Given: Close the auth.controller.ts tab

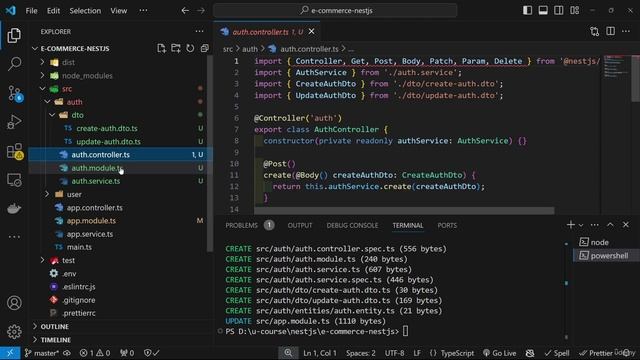Looking at the screenshot, I should (312, 31).
